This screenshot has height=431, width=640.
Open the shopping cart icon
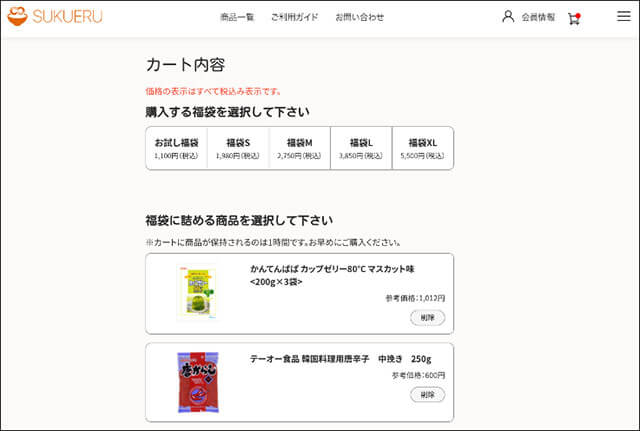tap(574, 18)
